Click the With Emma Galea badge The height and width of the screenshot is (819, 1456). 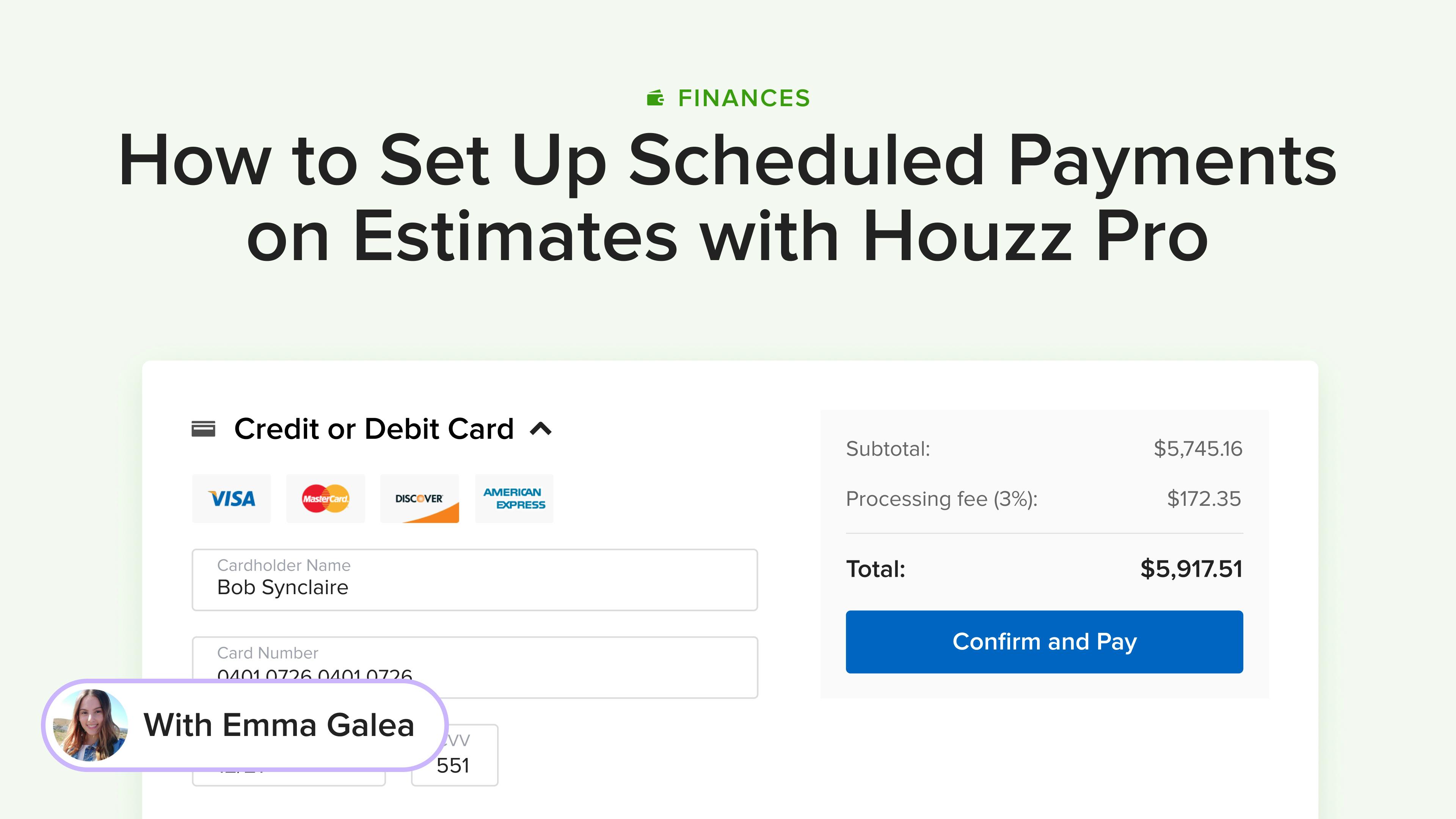(x=244, y=725)
